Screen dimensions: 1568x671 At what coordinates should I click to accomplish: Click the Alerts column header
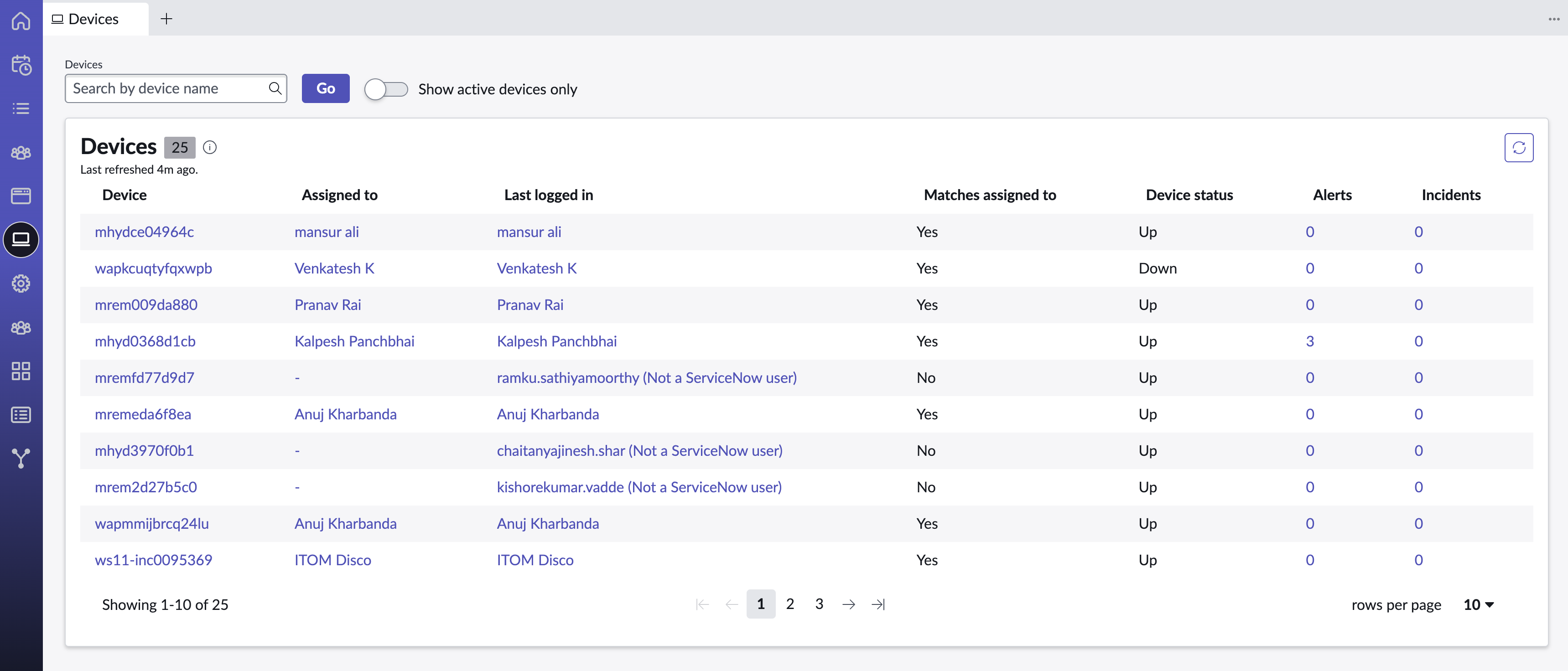pyautogui.click(x=1332, y=195)
